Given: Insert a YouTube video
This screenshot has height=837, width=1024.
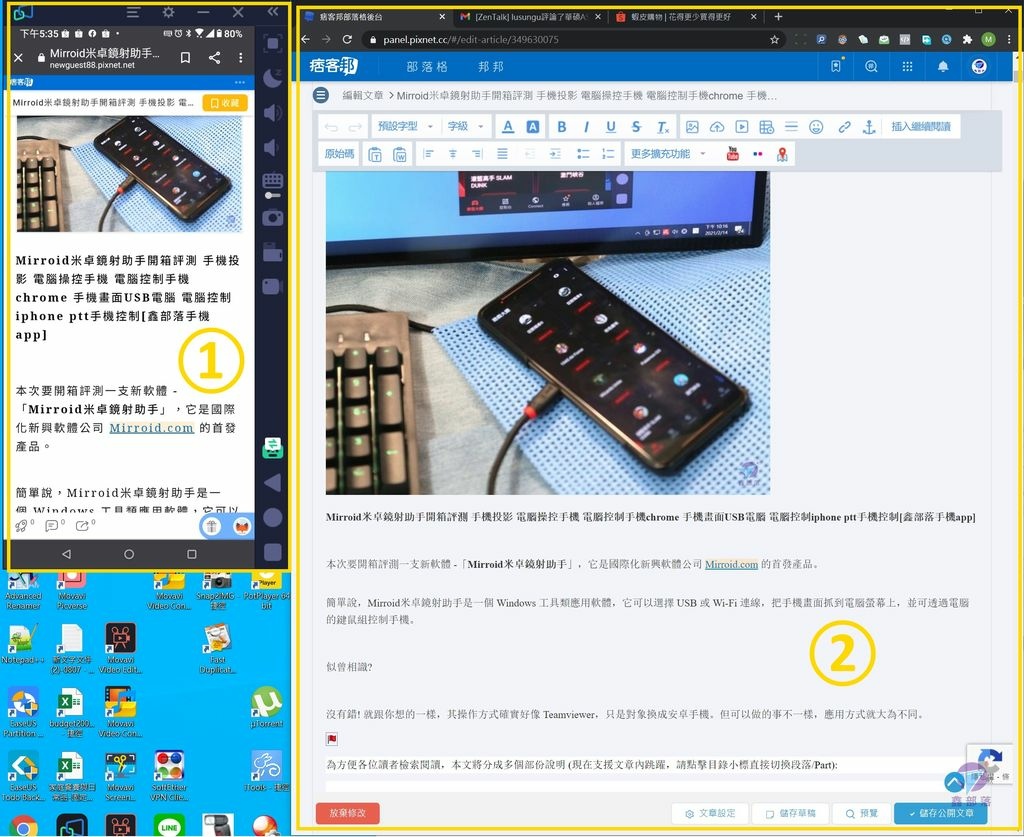Looking at the screenshot, I should (x=733, y=154).
